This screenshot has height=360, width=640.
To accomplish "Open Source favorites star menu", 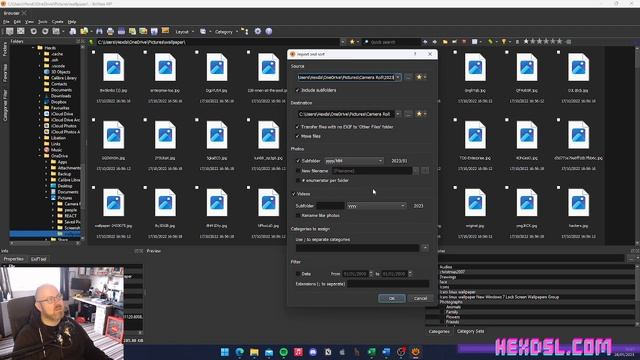I will coord(421,77).
